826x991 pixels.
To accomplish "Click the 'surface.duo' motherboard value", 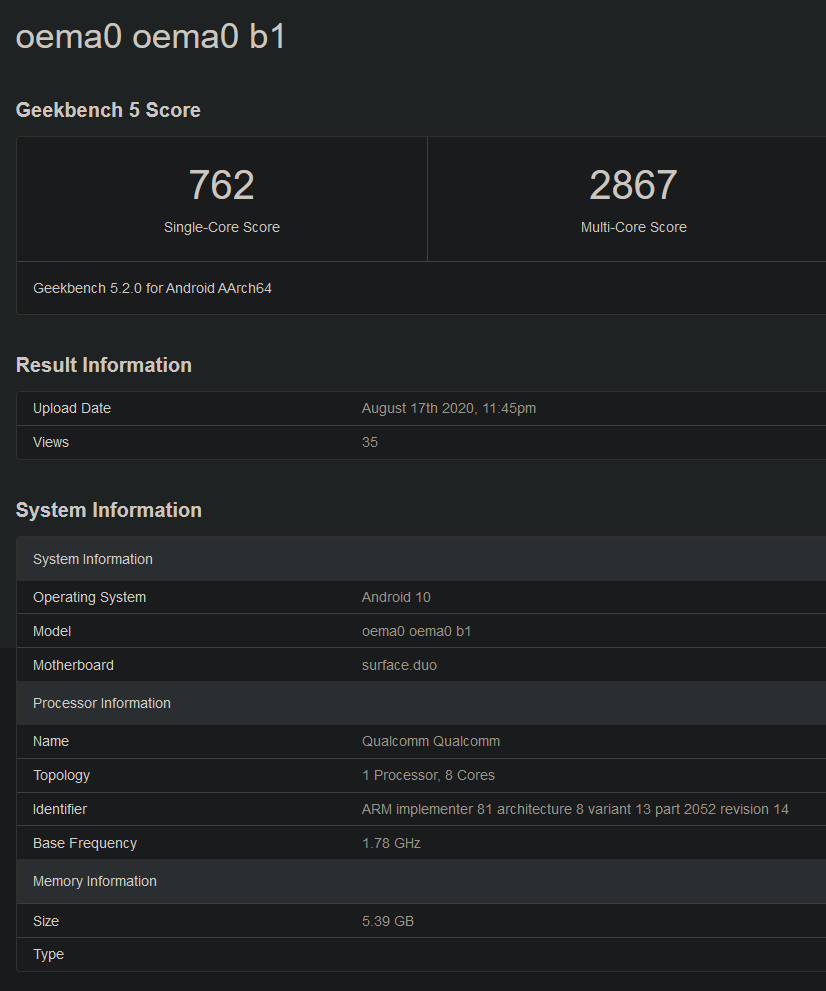I will coord(399,666).
